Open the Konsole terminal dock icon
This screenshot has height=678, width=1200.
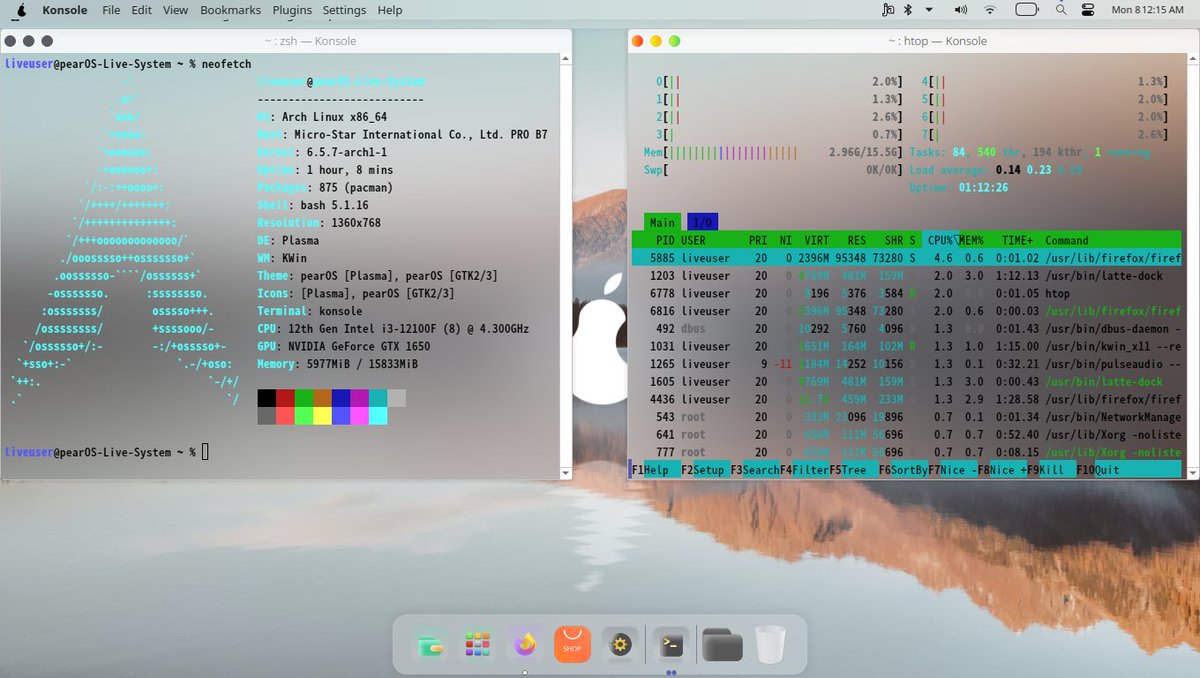671,645
